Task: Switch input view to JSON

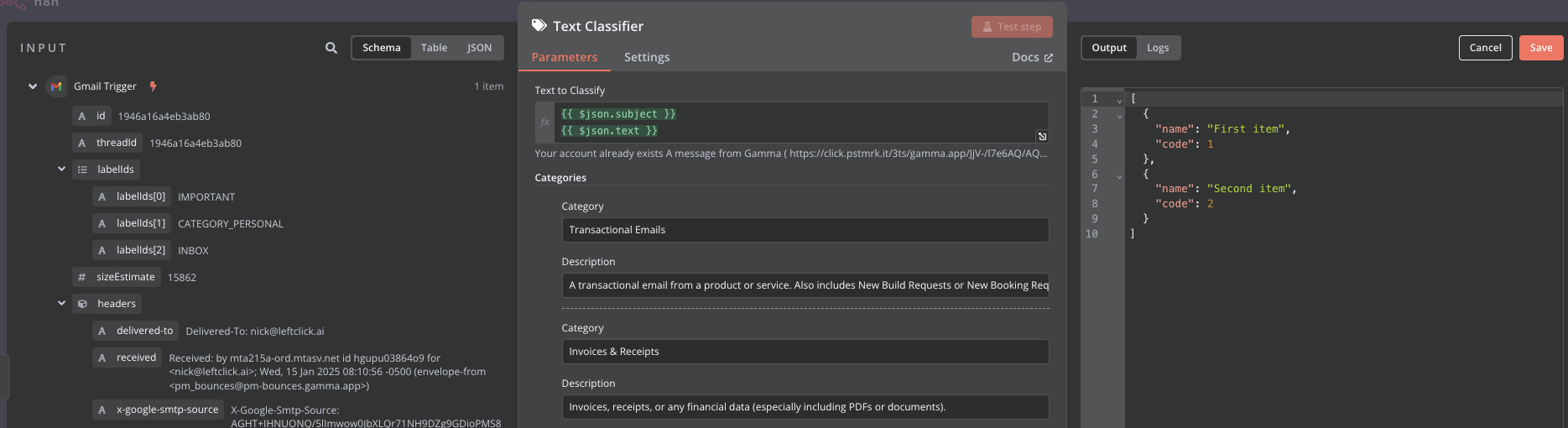Action: pos(479,48)
